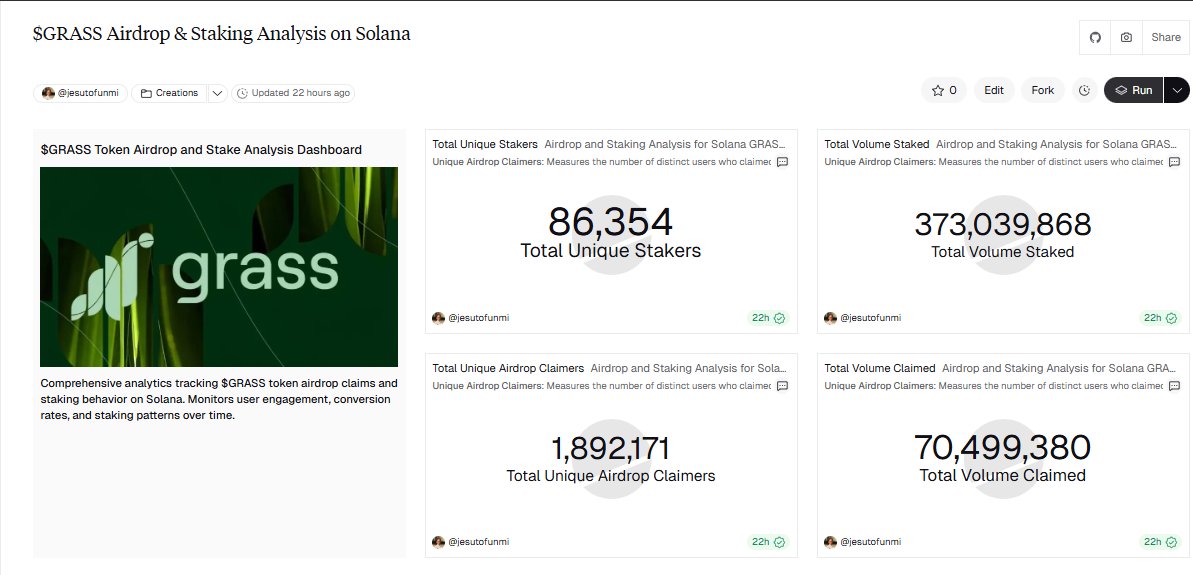The image size is (1193, 575).
Task: Open the @jesutofunmi author chip in the header
Action: [x=81, y=93]
